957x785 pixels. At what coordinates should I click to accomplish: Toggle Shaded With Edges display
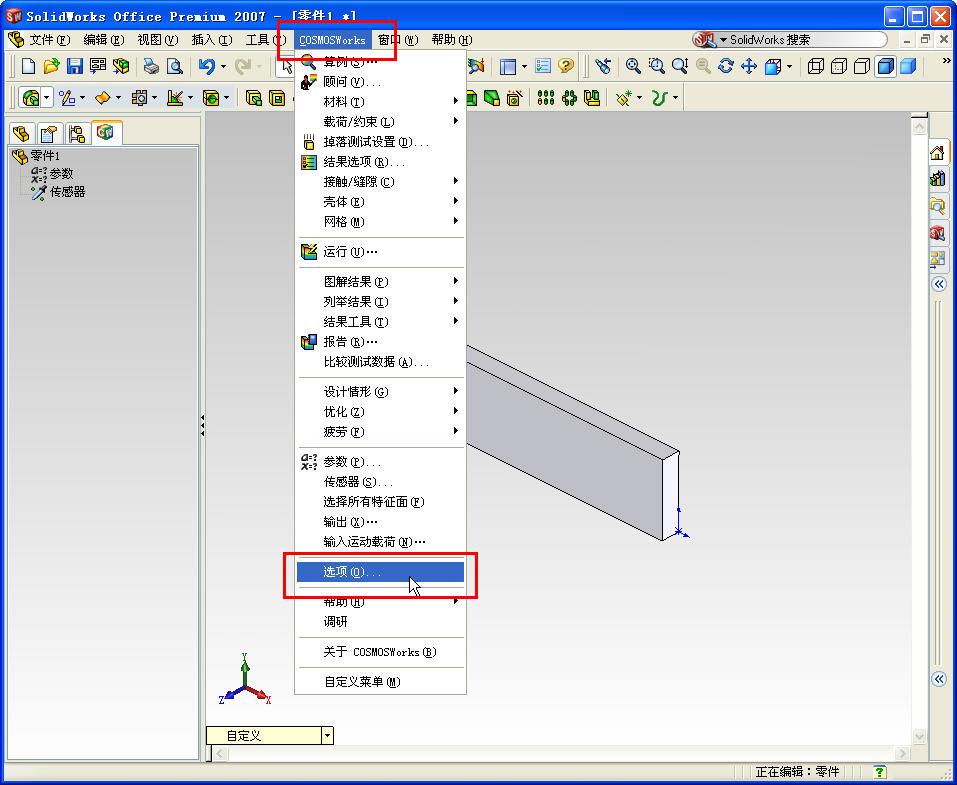[x=885, y=66]
